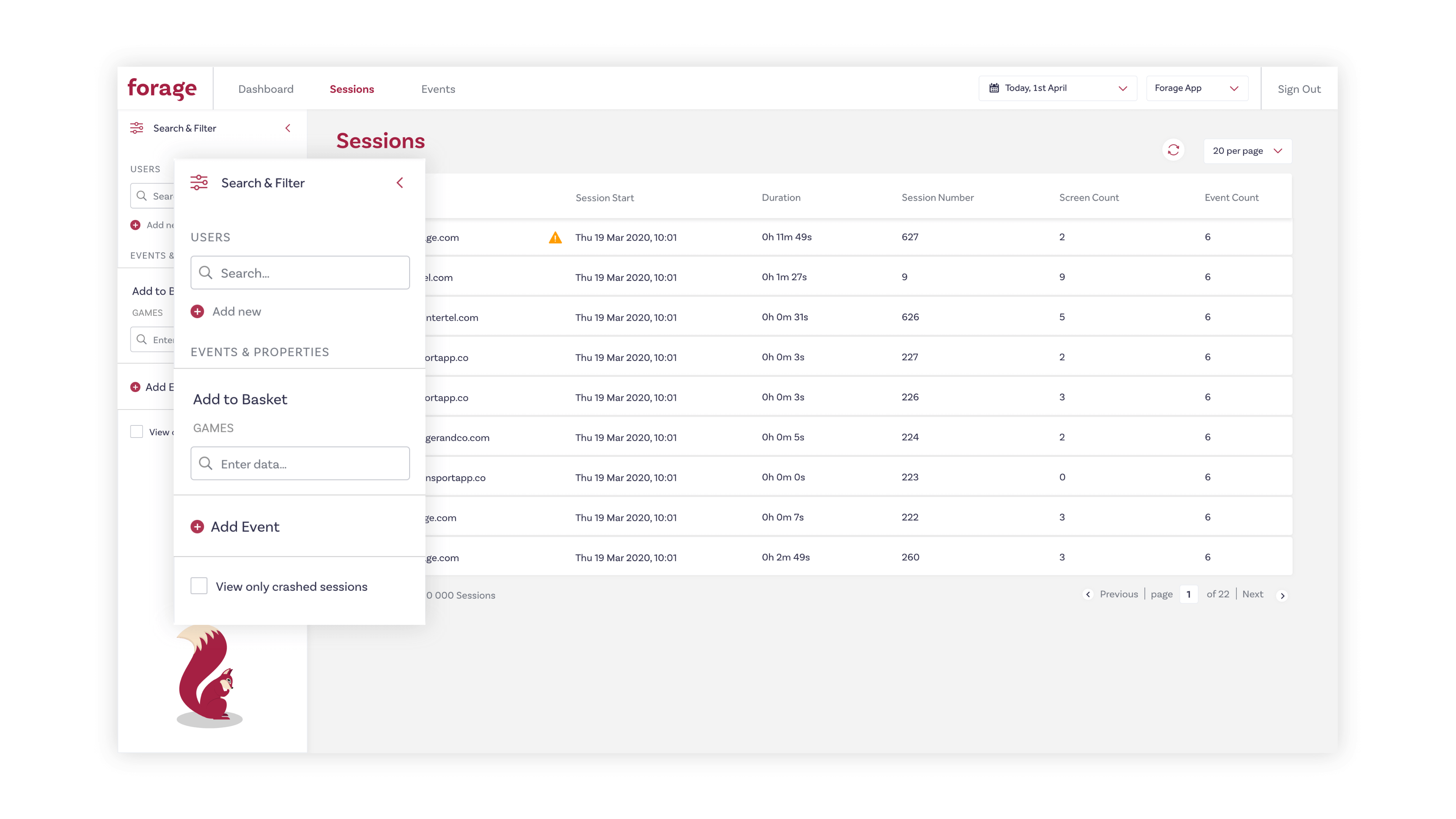Expand the 20 per page dropdown
This screenshot has height=819, width=1456.
[1246, 150]
